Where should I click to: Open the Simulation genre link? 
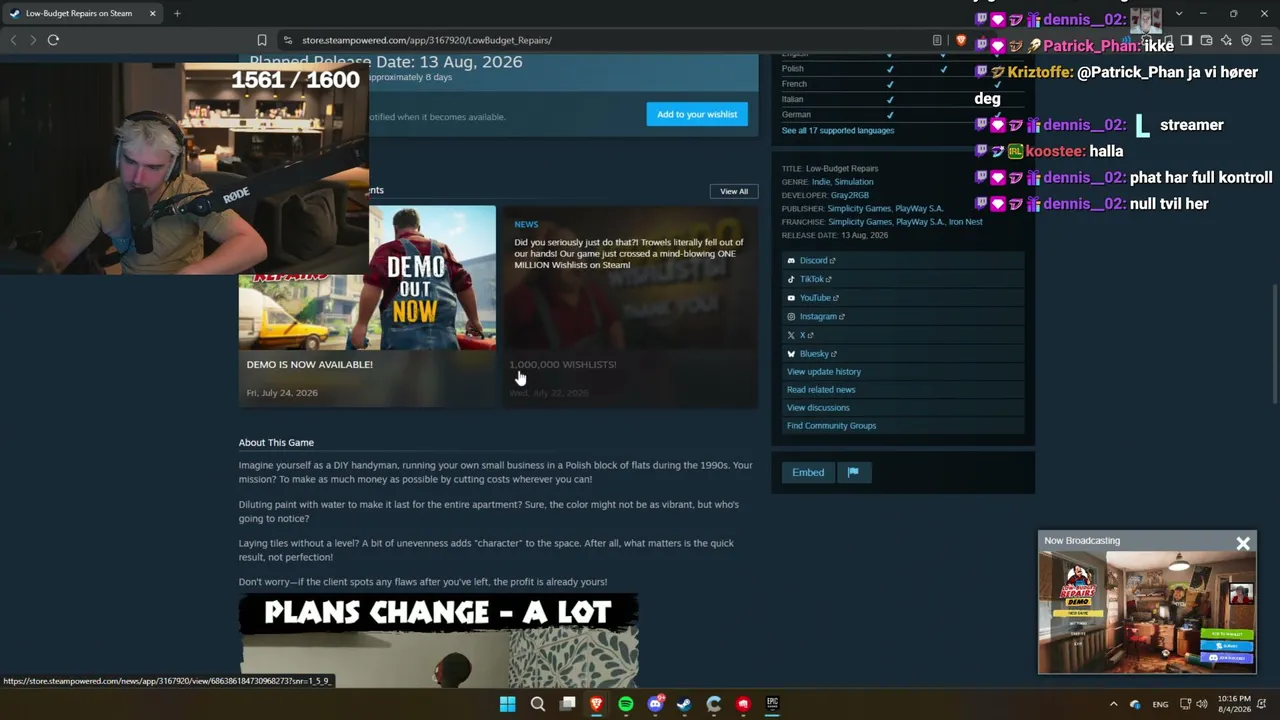click(x=854, y=182)
